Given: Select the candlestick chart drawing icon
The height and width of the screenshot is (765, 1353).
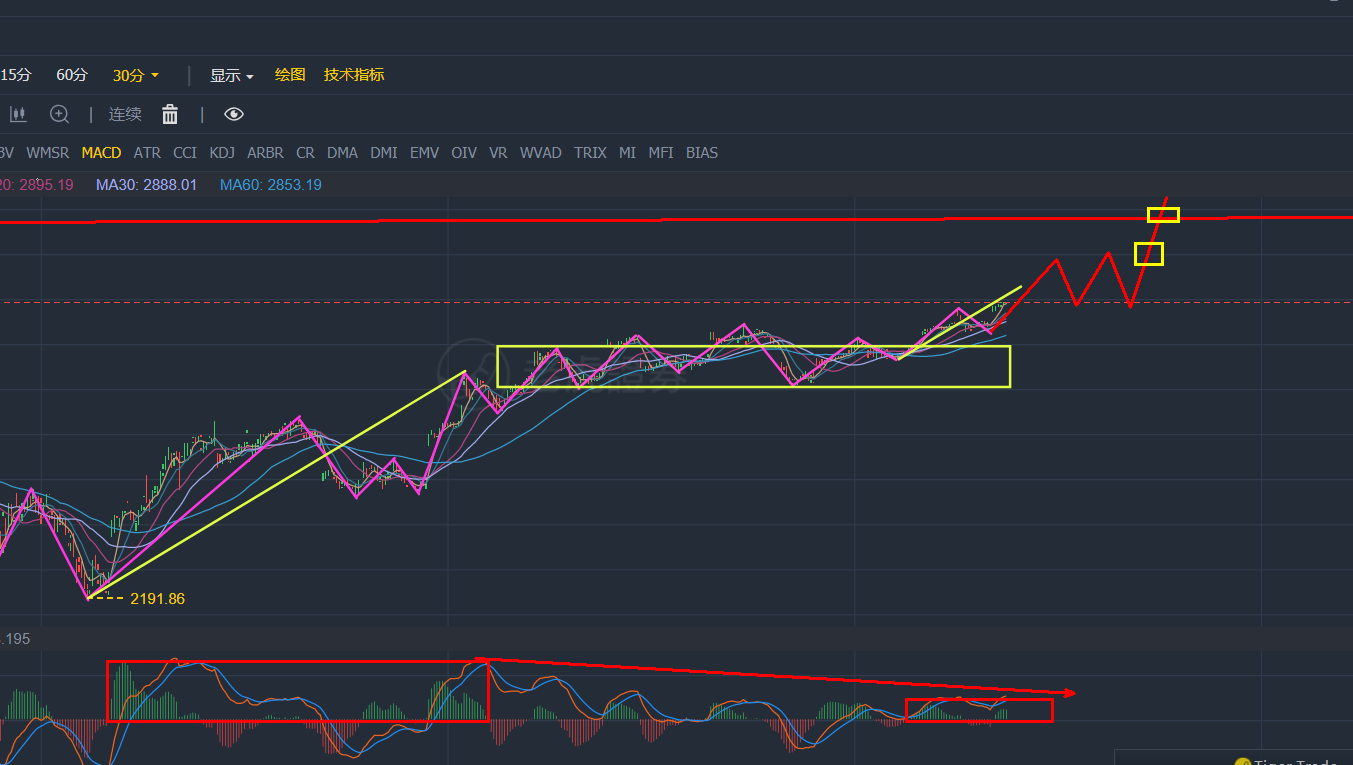Looking at the screenshot, I should point(17,114).
